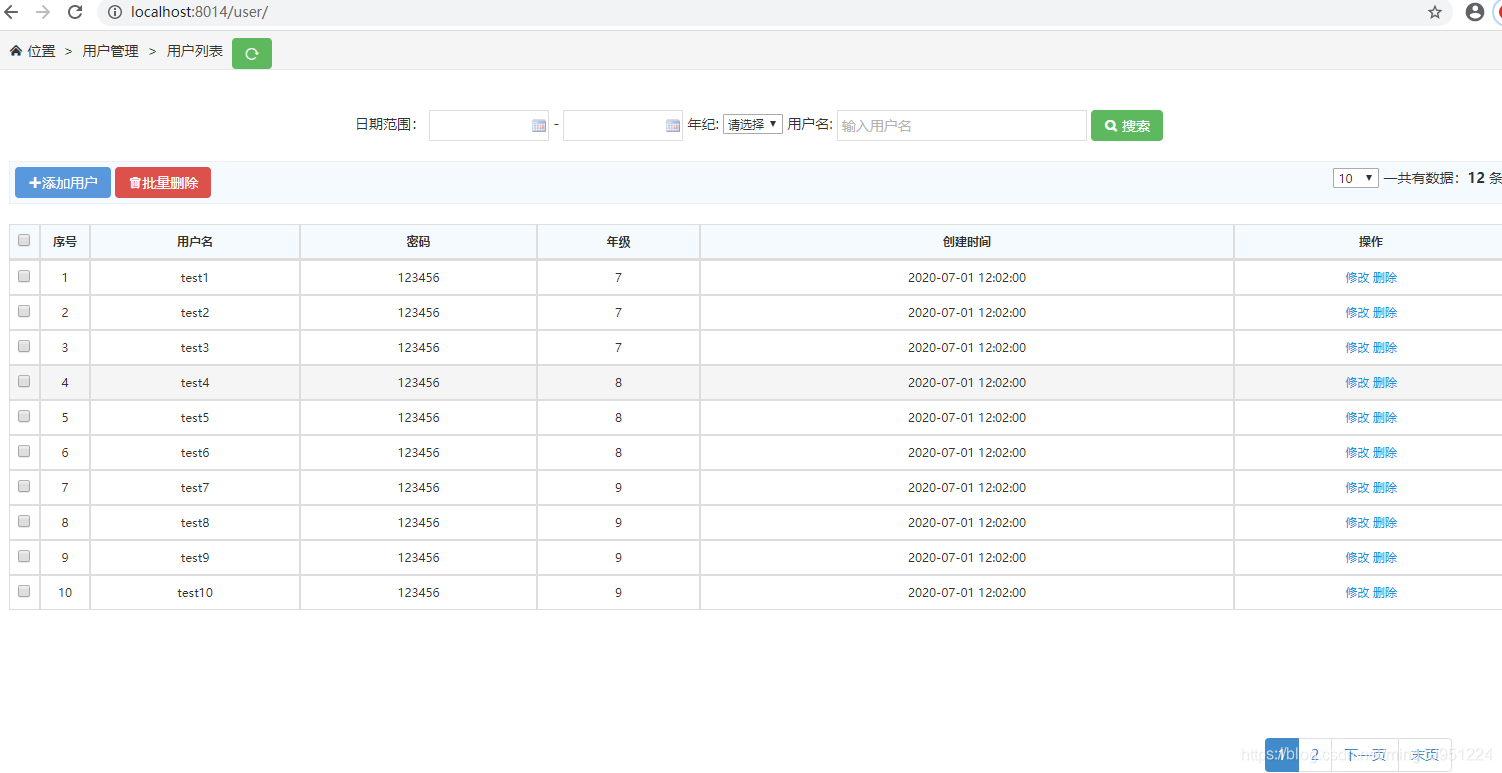This screenshot has height=773, width=1502.
Task: Focus the 输入用户名 search input field
Action: pos(961,126)
